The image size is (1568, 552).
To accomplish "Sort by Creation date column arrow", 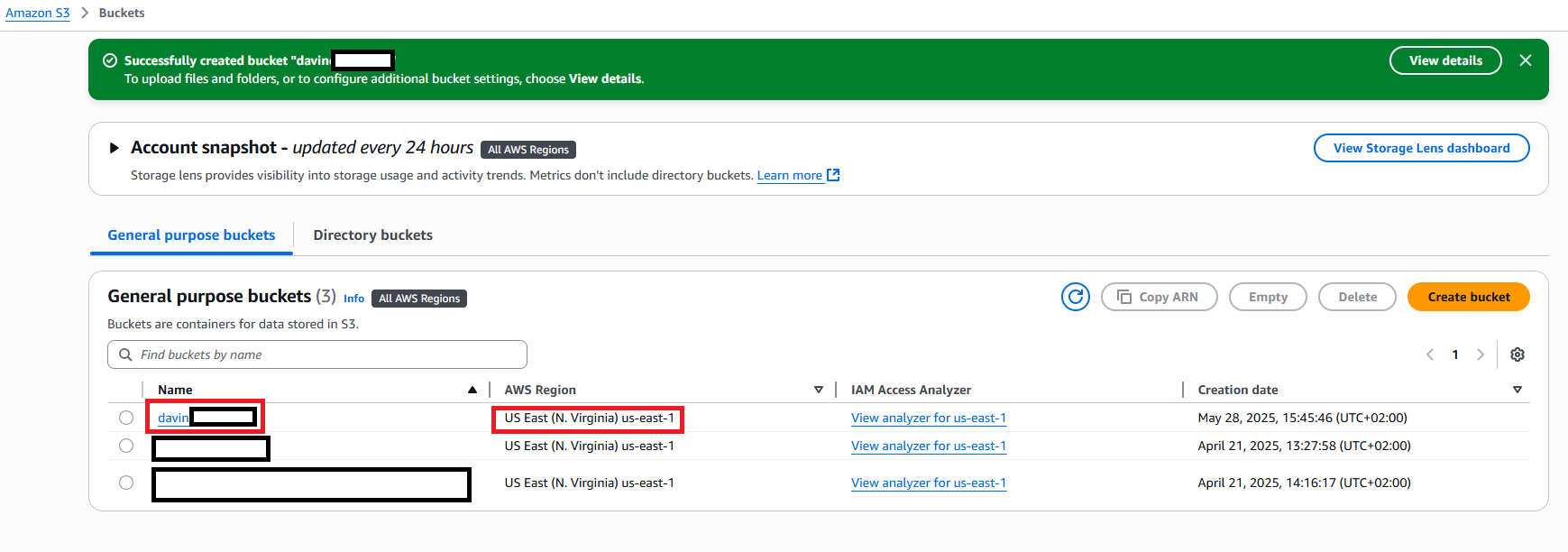I will point(1518,390).
